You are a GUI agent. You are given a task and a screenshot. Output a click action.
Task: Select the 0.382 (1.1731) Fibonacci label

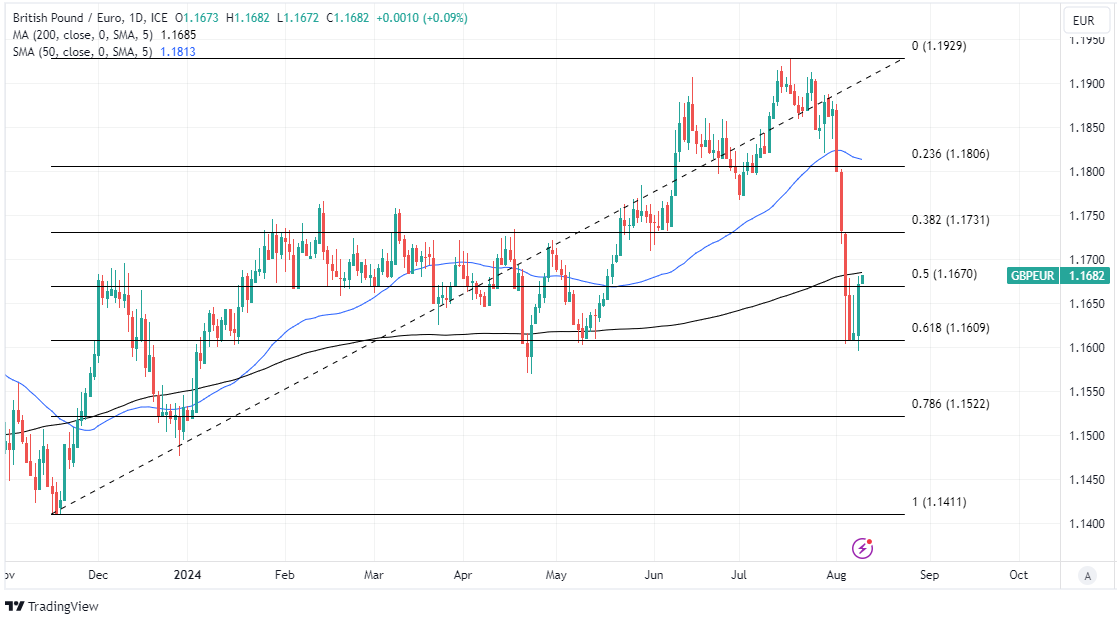(x=950, y=219)
